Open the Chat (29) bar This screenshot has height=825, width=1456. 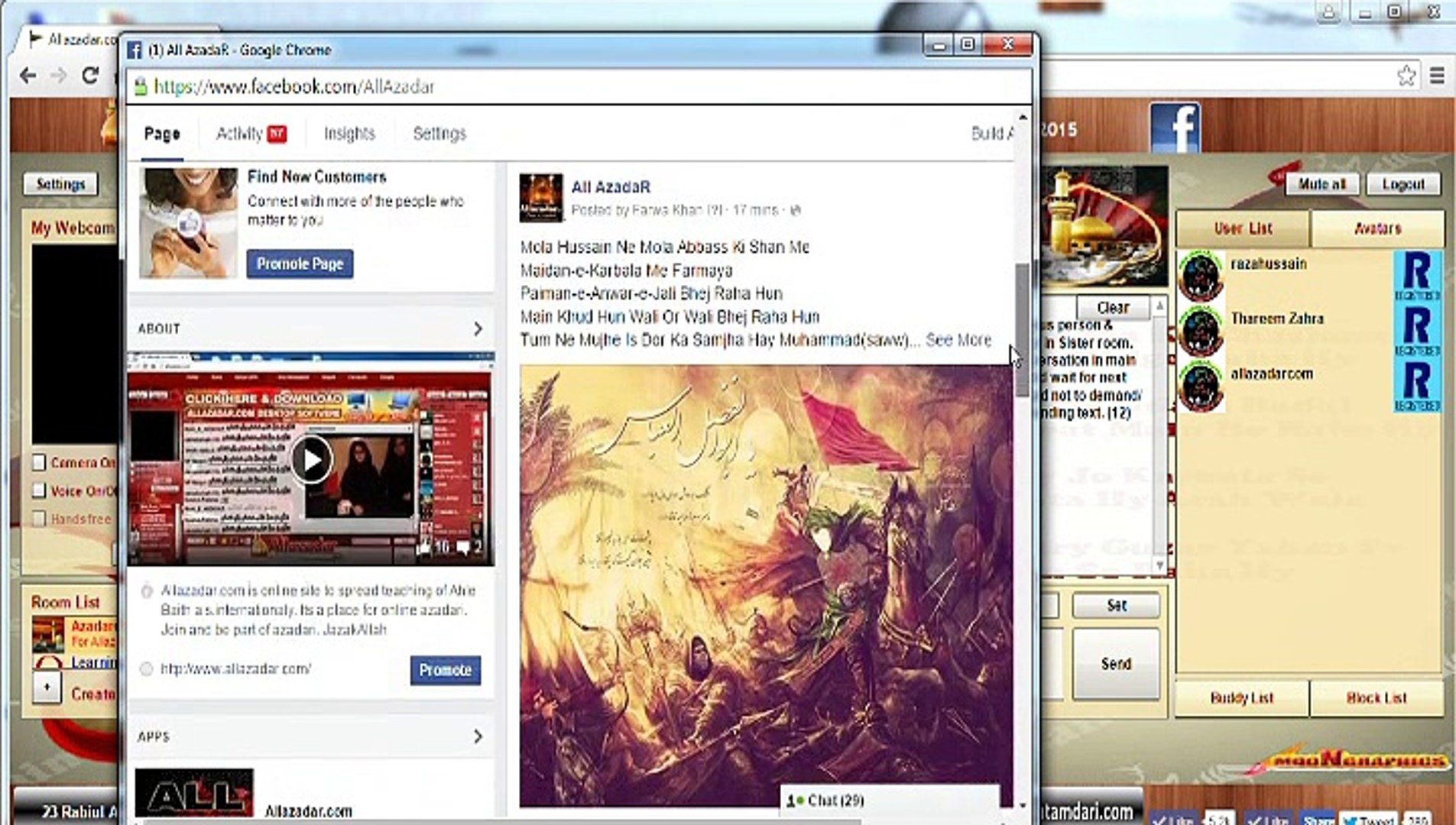pos(889,801)
